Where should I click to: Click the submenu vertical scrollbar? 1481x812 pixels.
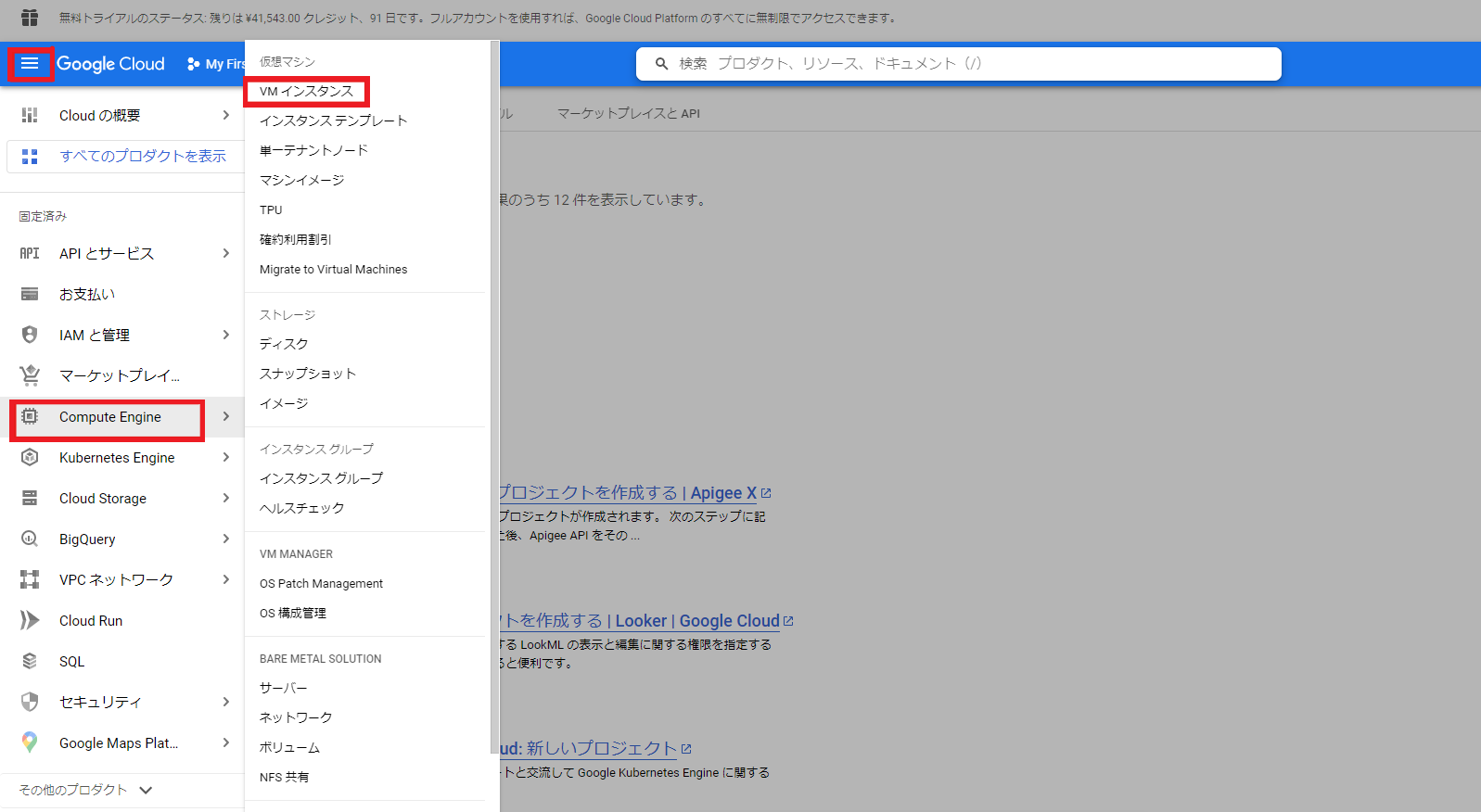[494, 399]
